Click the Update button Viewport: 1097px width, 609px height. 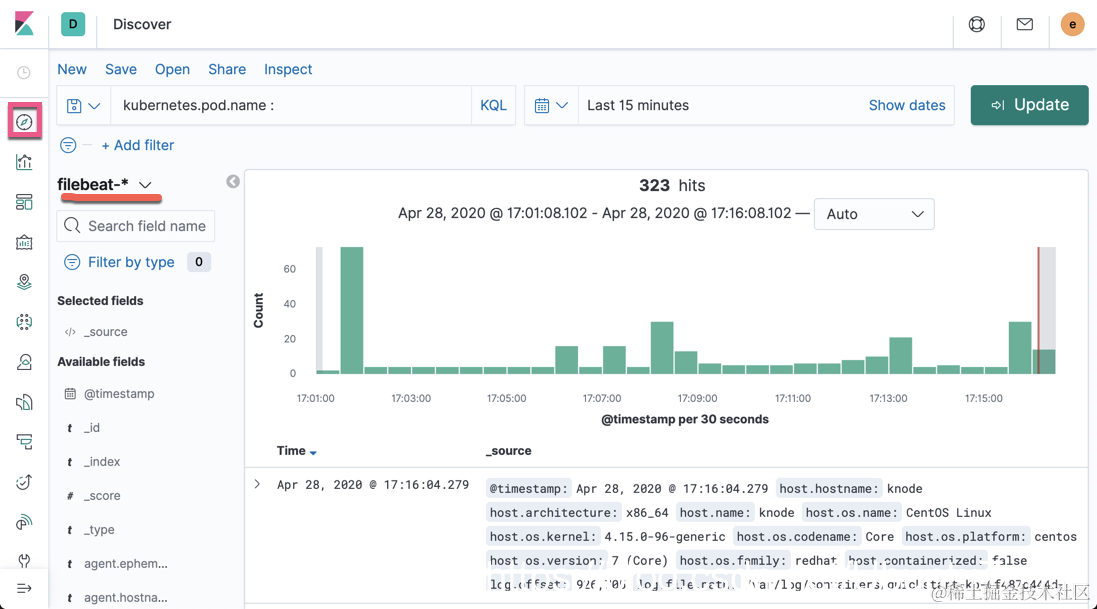click(x=1029, y=105)
